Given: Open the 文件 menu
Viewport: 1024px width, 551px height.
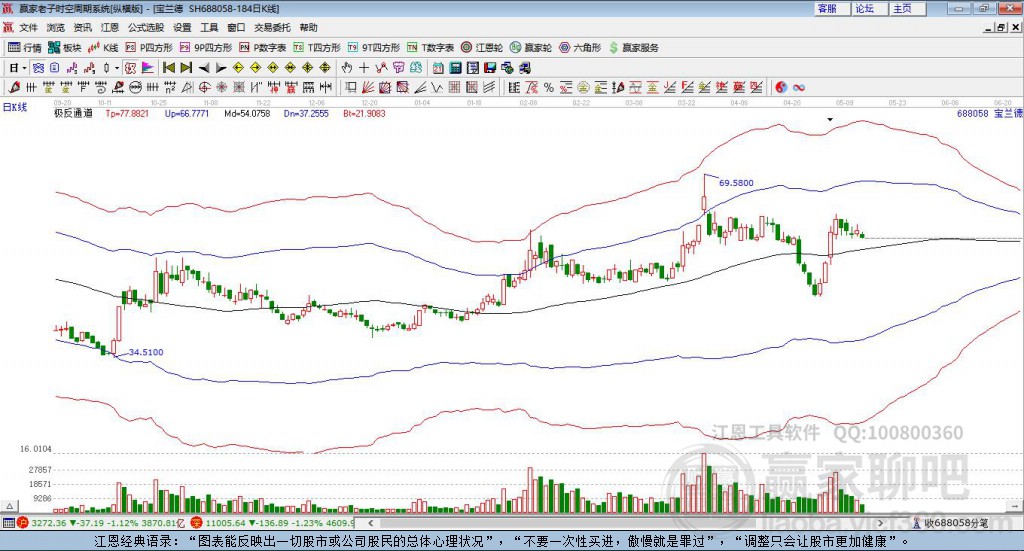Looking at the screenshot, I should (x=28, y=27).
